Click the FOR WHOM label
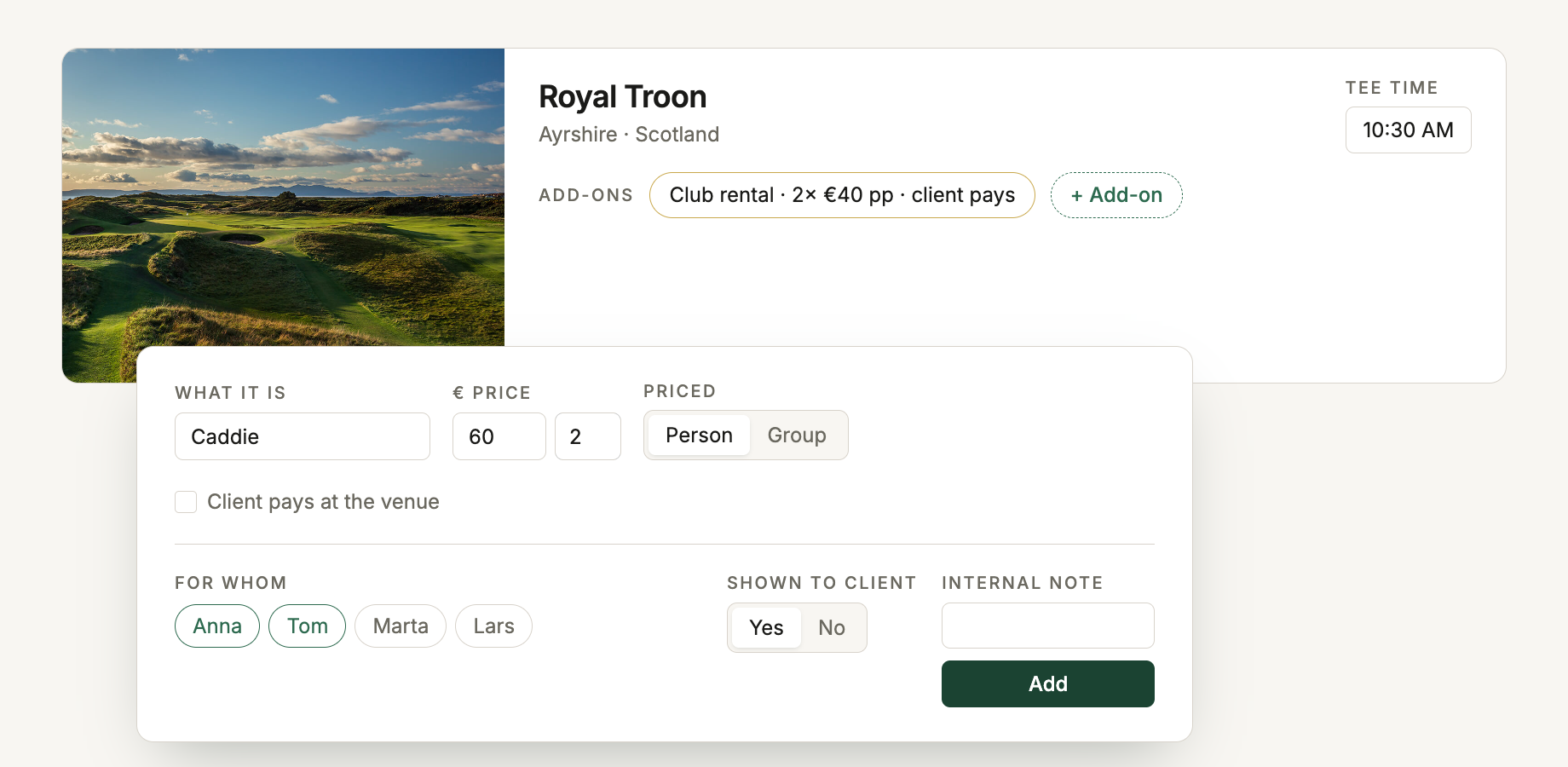The width and height of the screenshot is (1568, 767). pyautogui.click(x=231, y=583)
